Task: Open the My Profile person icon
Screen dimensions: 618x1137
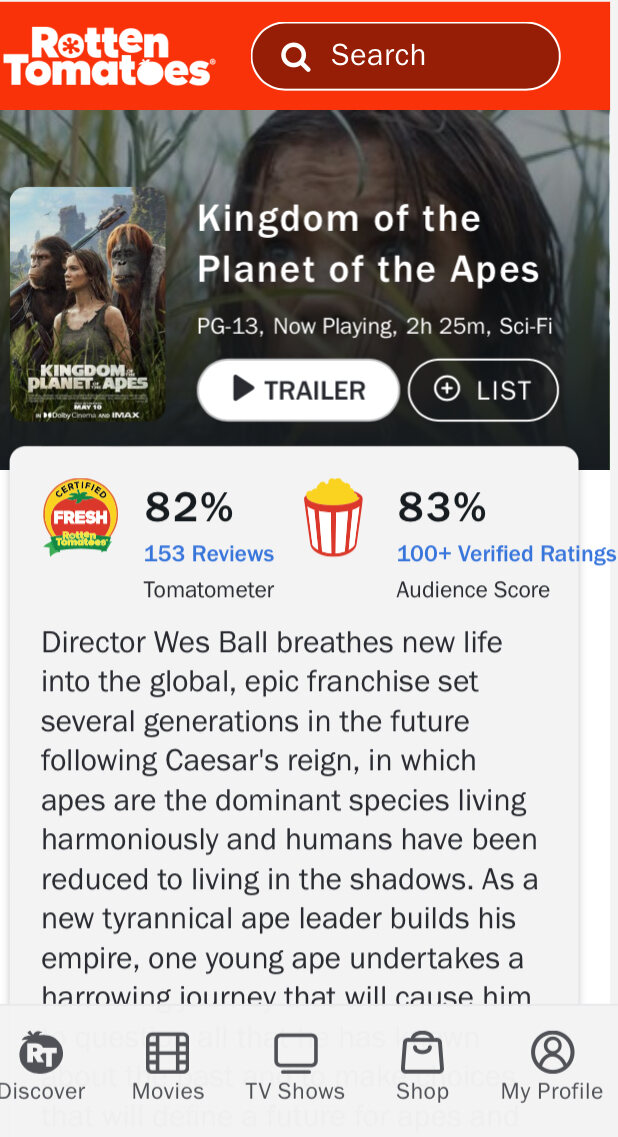Action: coord(552,1052)
